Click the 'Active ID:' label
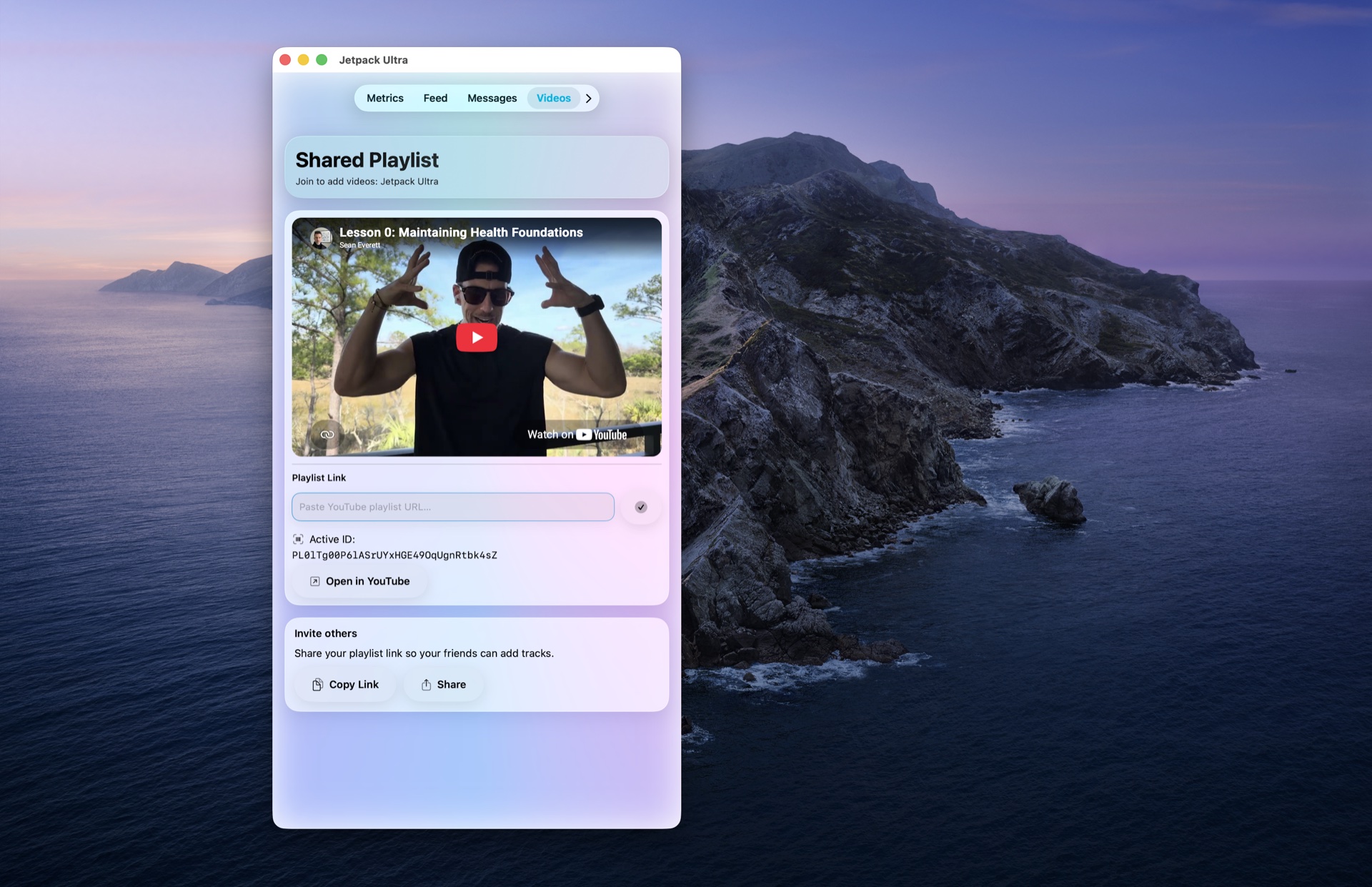Image resolution: width=1372 pixels, height=887 pixels. 332,540
